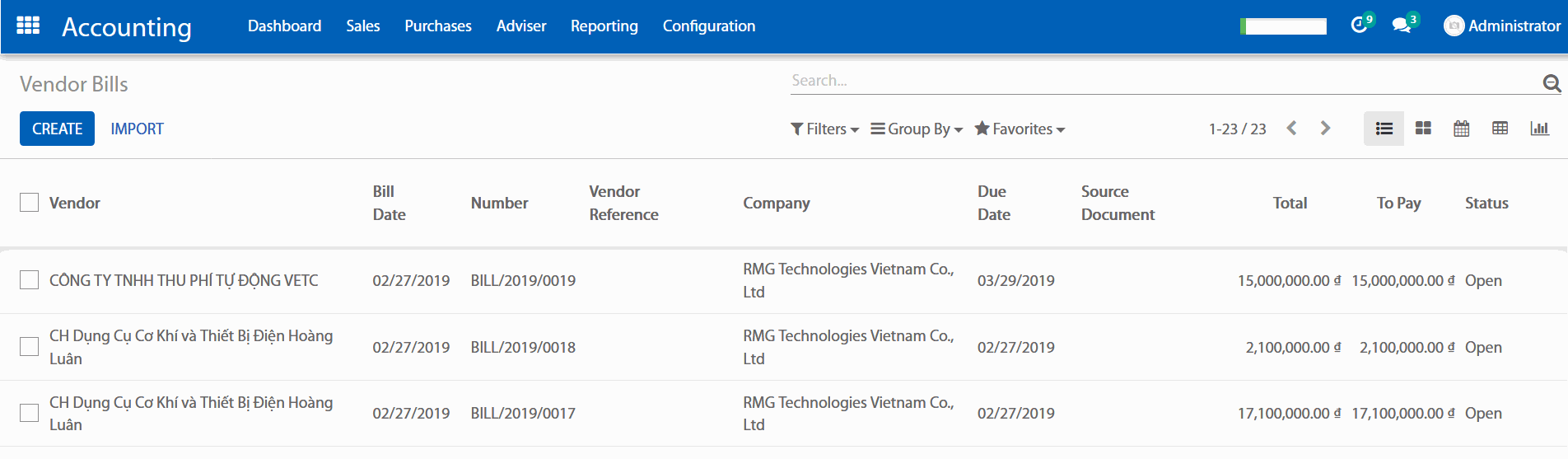This screenshot has height=459, width=1568.
Task: Switch to kanban view
Action: coord(1423,129)
